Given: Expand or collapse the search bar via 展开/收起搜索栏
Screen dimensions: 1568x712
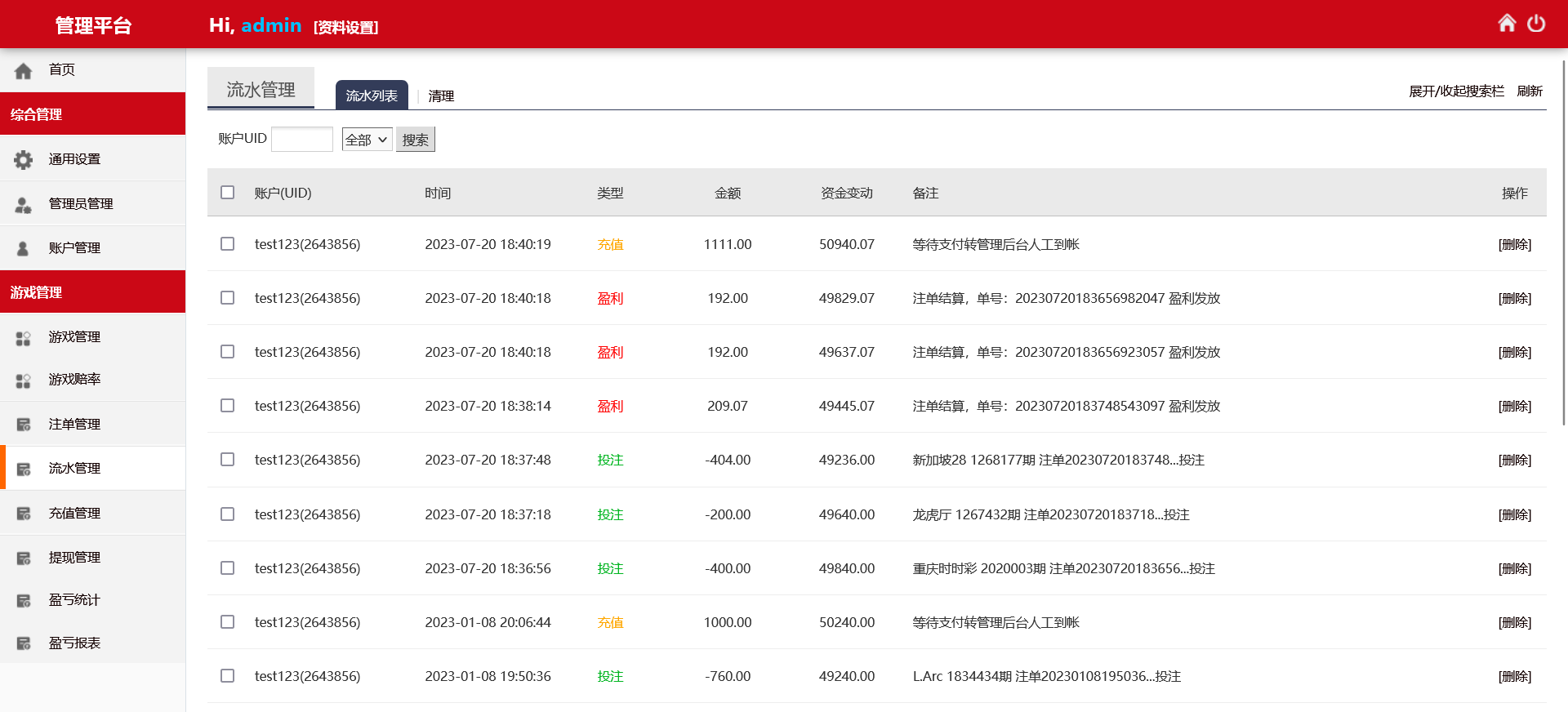Looking at the screenshot, I should coord(1455,91).
